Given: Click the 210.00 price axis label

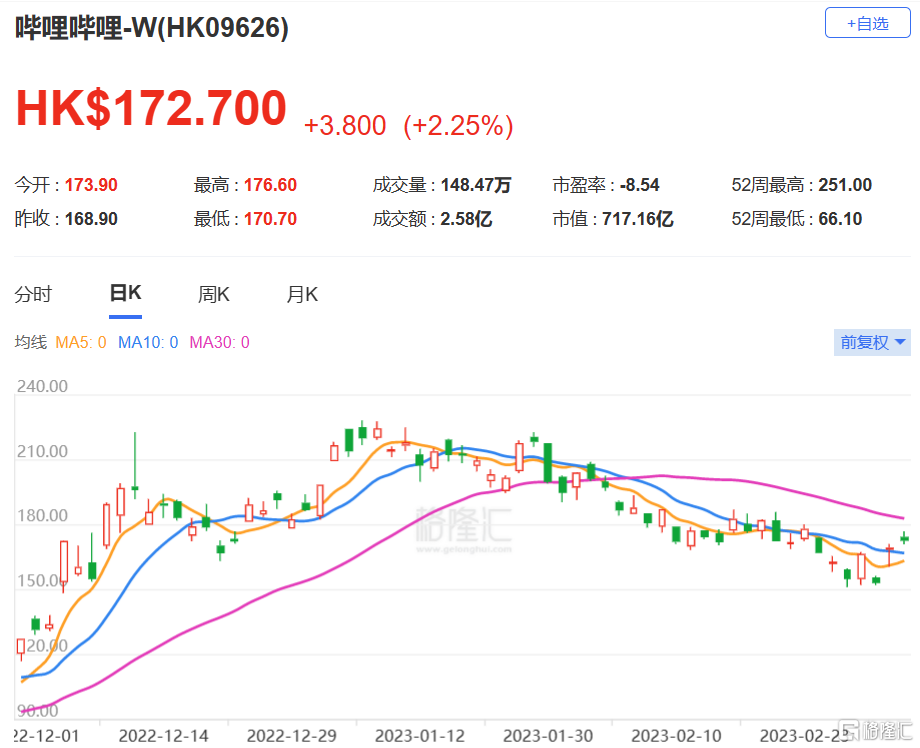Looking at the screenshot, I should [42, 451].
